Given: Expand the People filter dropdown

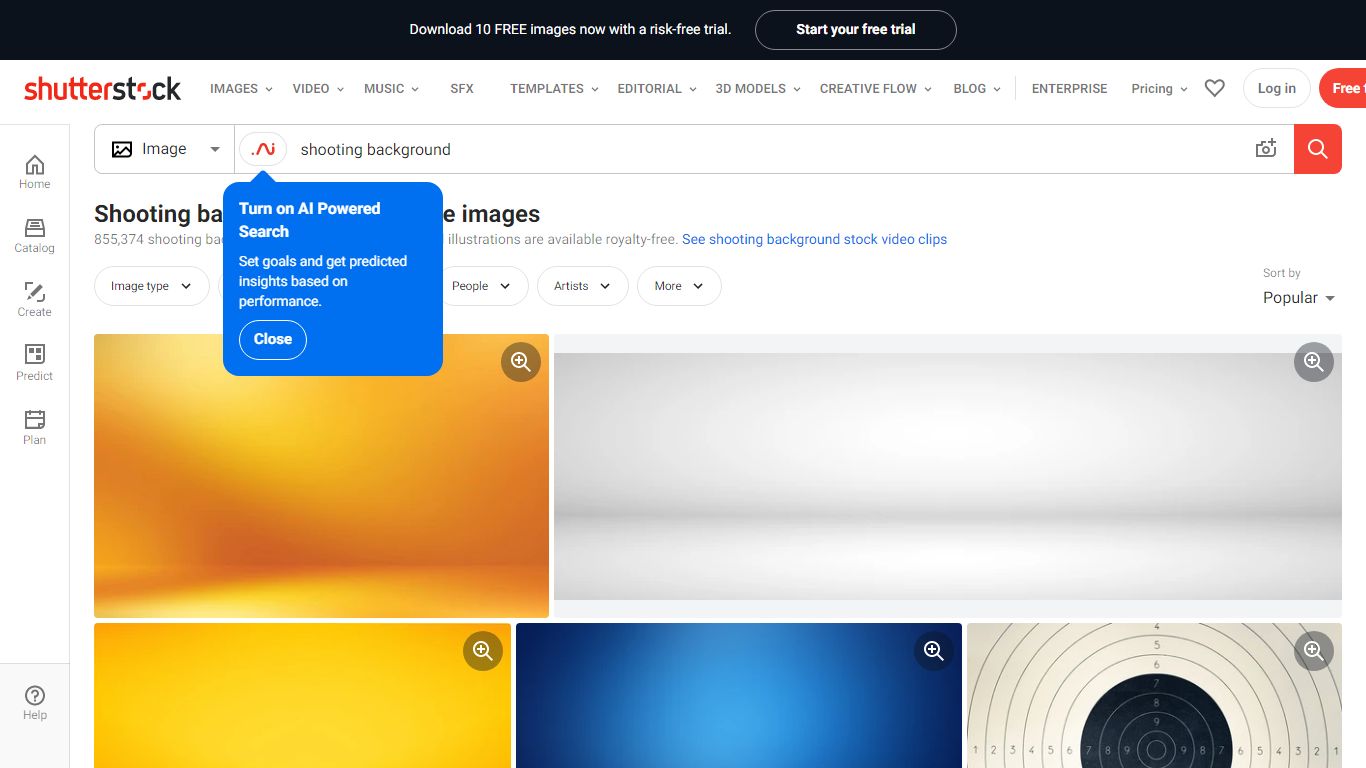Looking at the screenshot, I should 482,286.
